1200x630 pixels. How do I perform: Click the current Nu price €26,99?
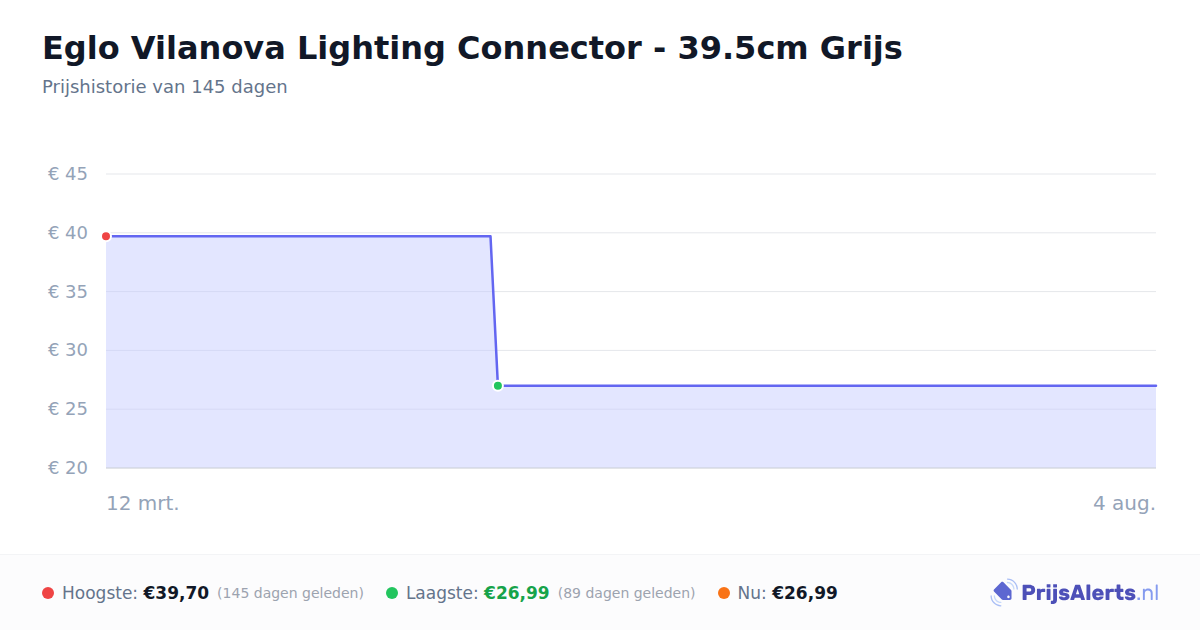pyautogui.click(x=805, y=593)
